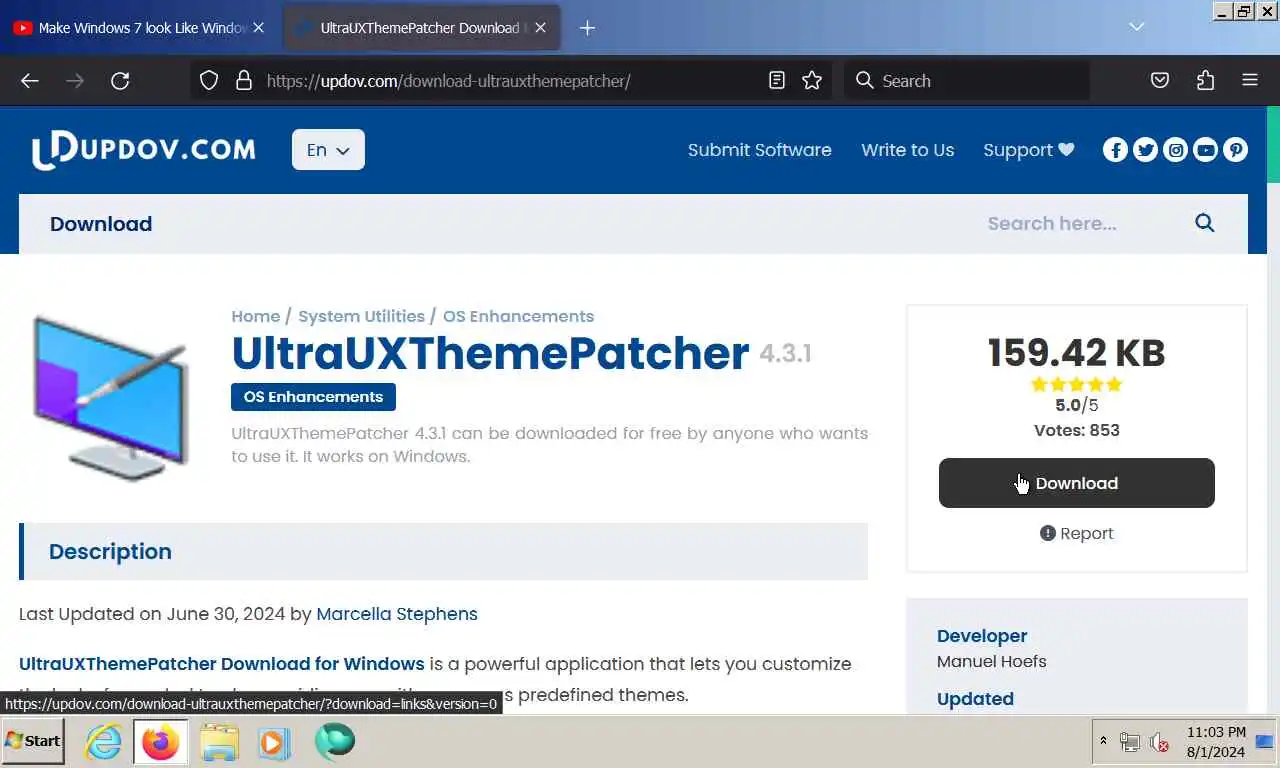Click the padlock site security icon
This screenshot has height=768, width=1280.
click(243, 81)
